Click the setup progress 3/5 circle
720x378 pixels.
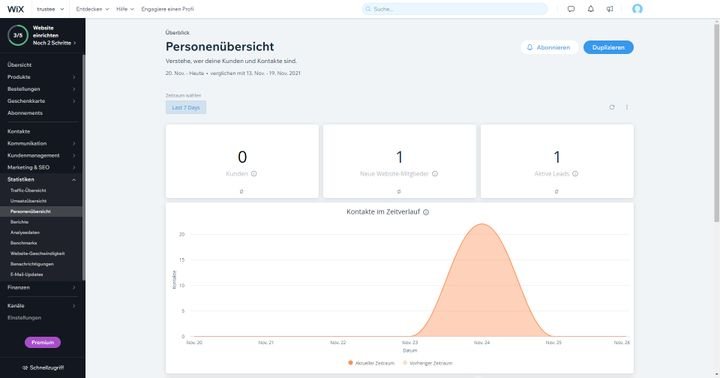[x=18, y=35]
